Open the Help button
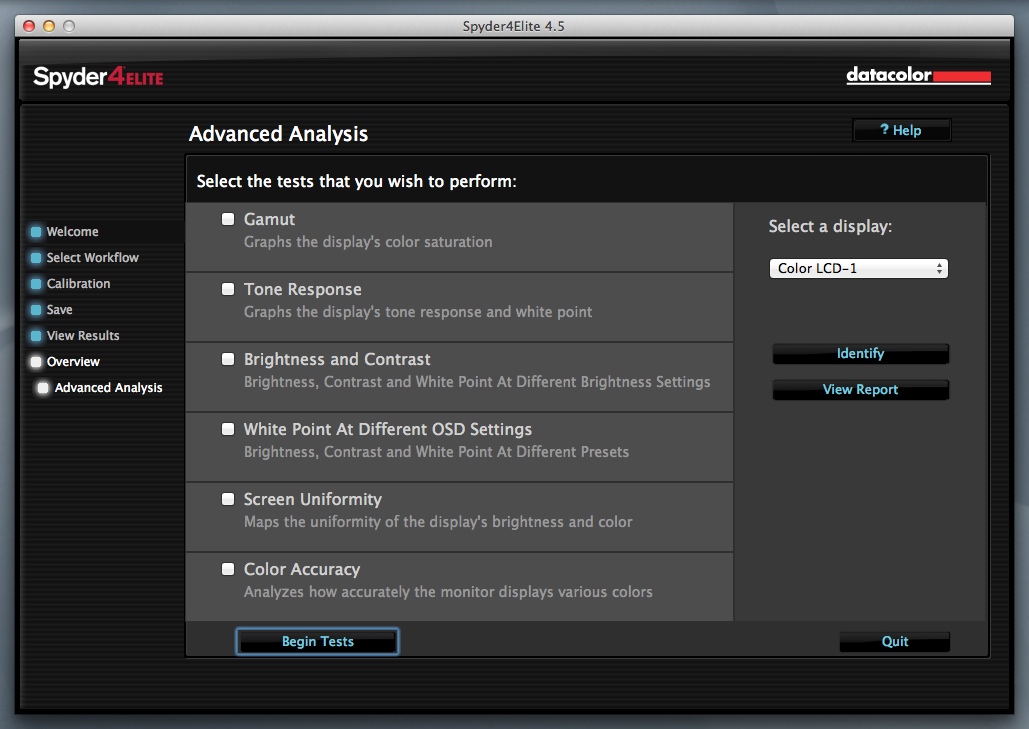 pyautogui.click(x=901, y=131)
